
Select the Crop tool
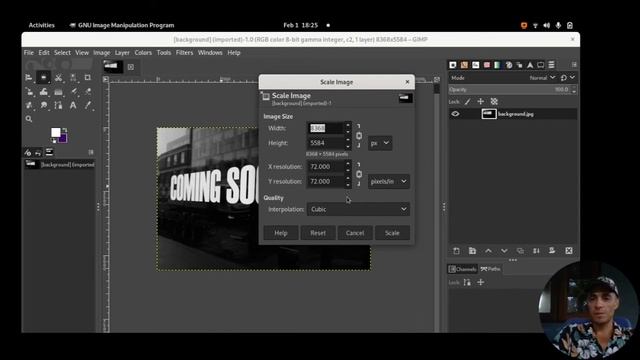pyautogui.click(x=88, y=77)
